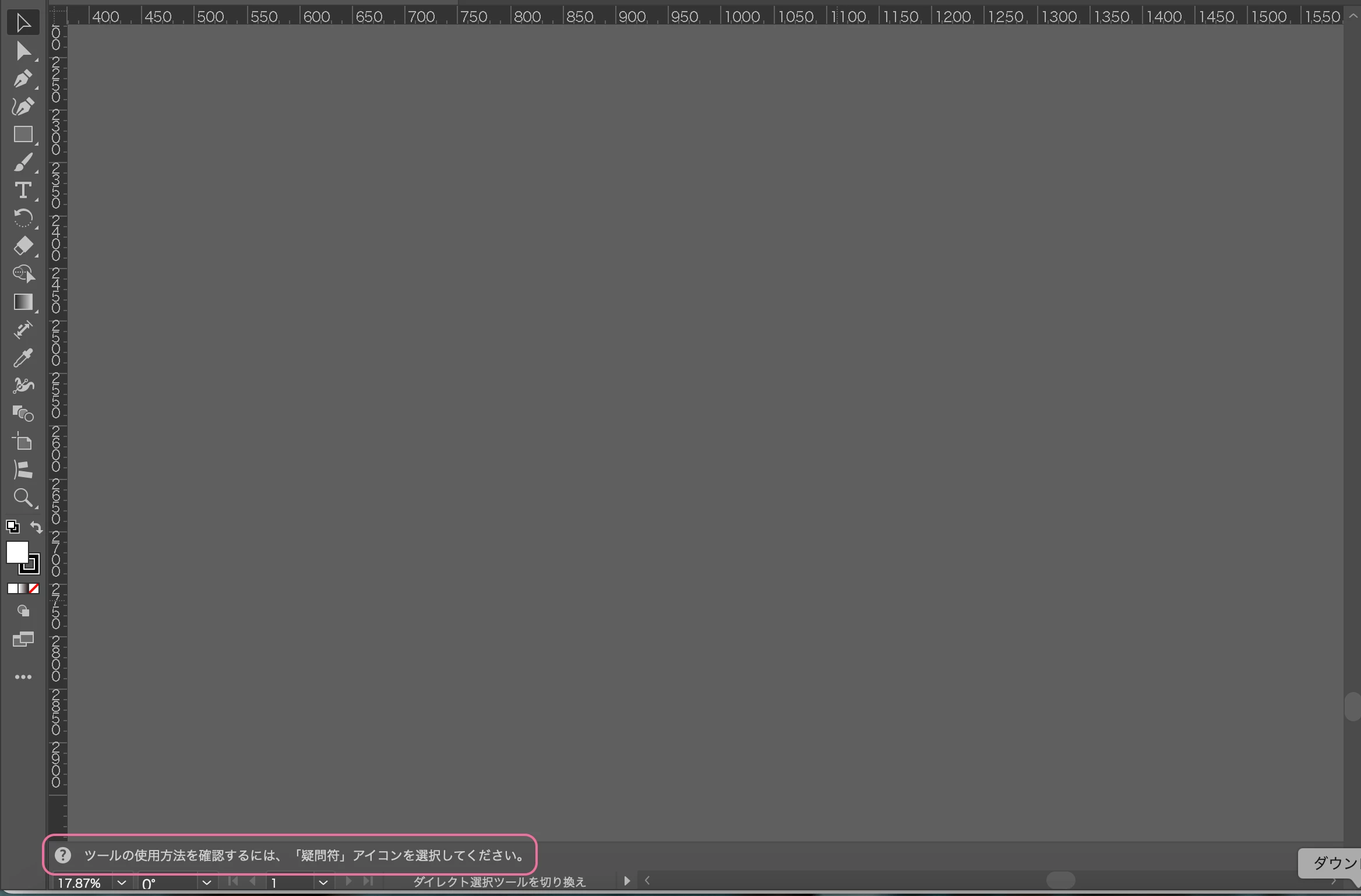The image size is (1361, 896).
Task: Set fill to None red slash
Action: [x=34, y=588]
